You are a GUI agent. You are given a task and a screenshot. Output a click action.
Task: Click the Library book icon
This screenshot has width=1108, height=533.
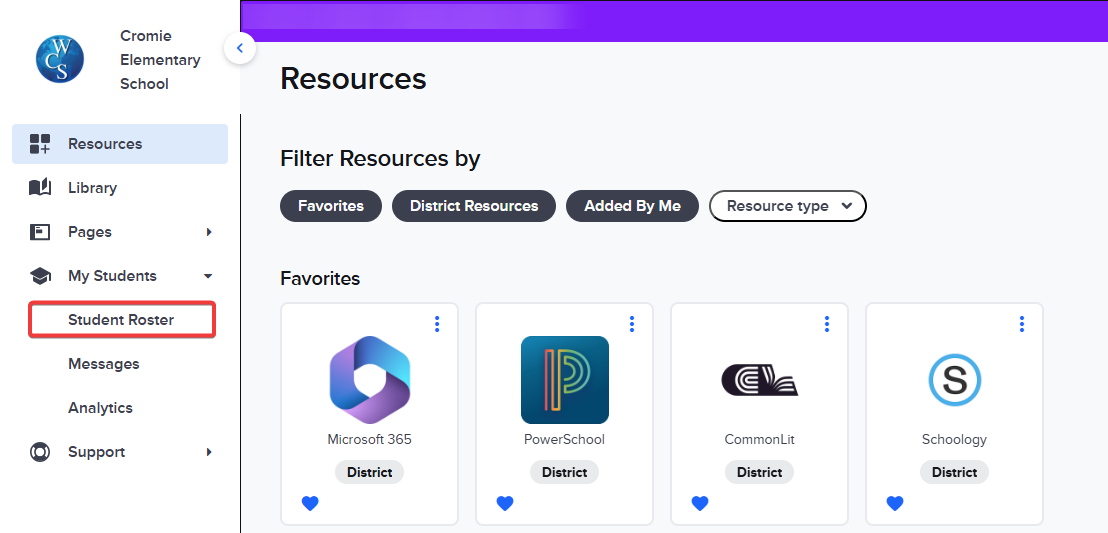tap(40, 187)
